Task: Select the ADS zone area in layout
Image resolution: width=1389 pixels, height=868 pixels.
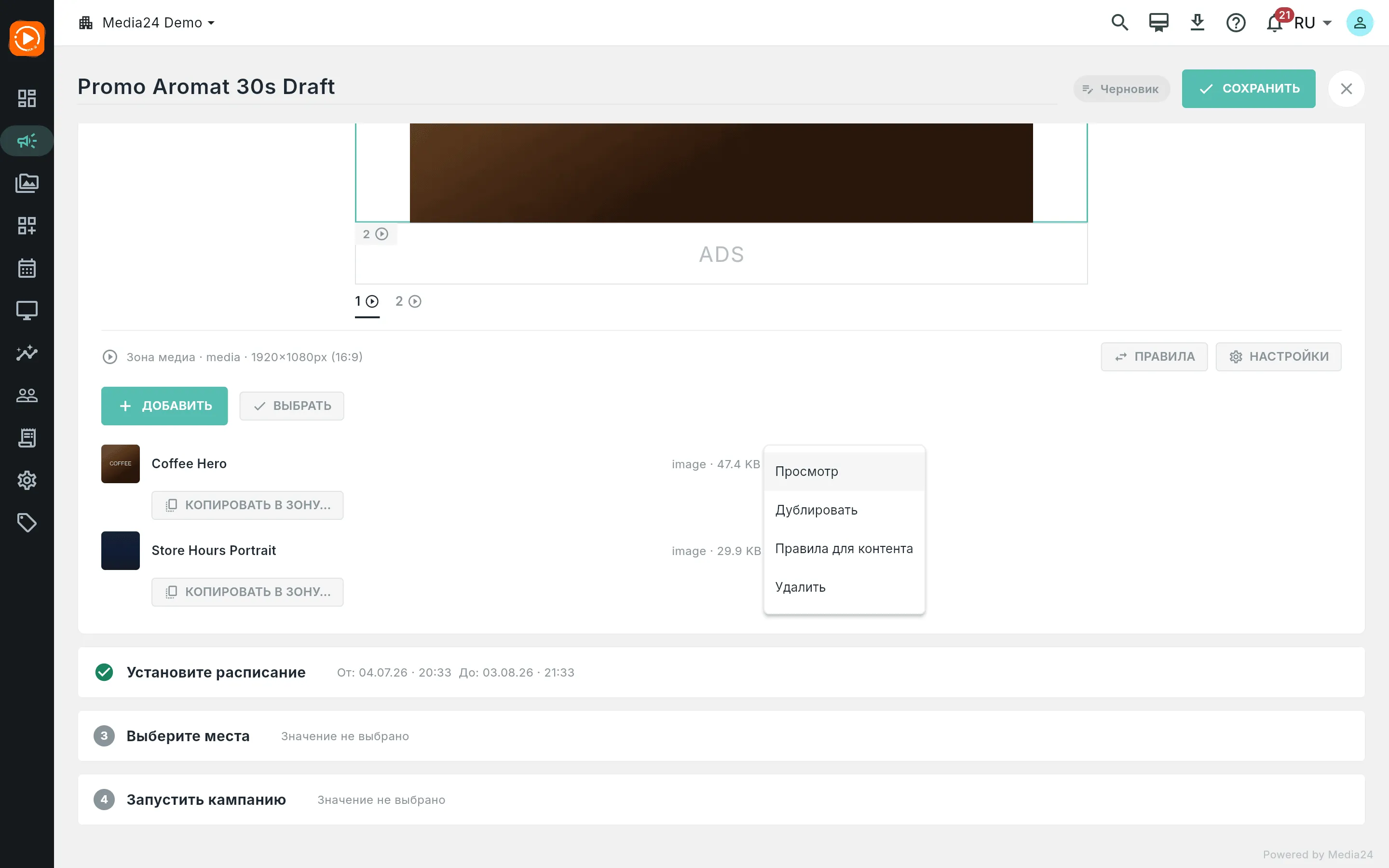Action: pos(721,254)
